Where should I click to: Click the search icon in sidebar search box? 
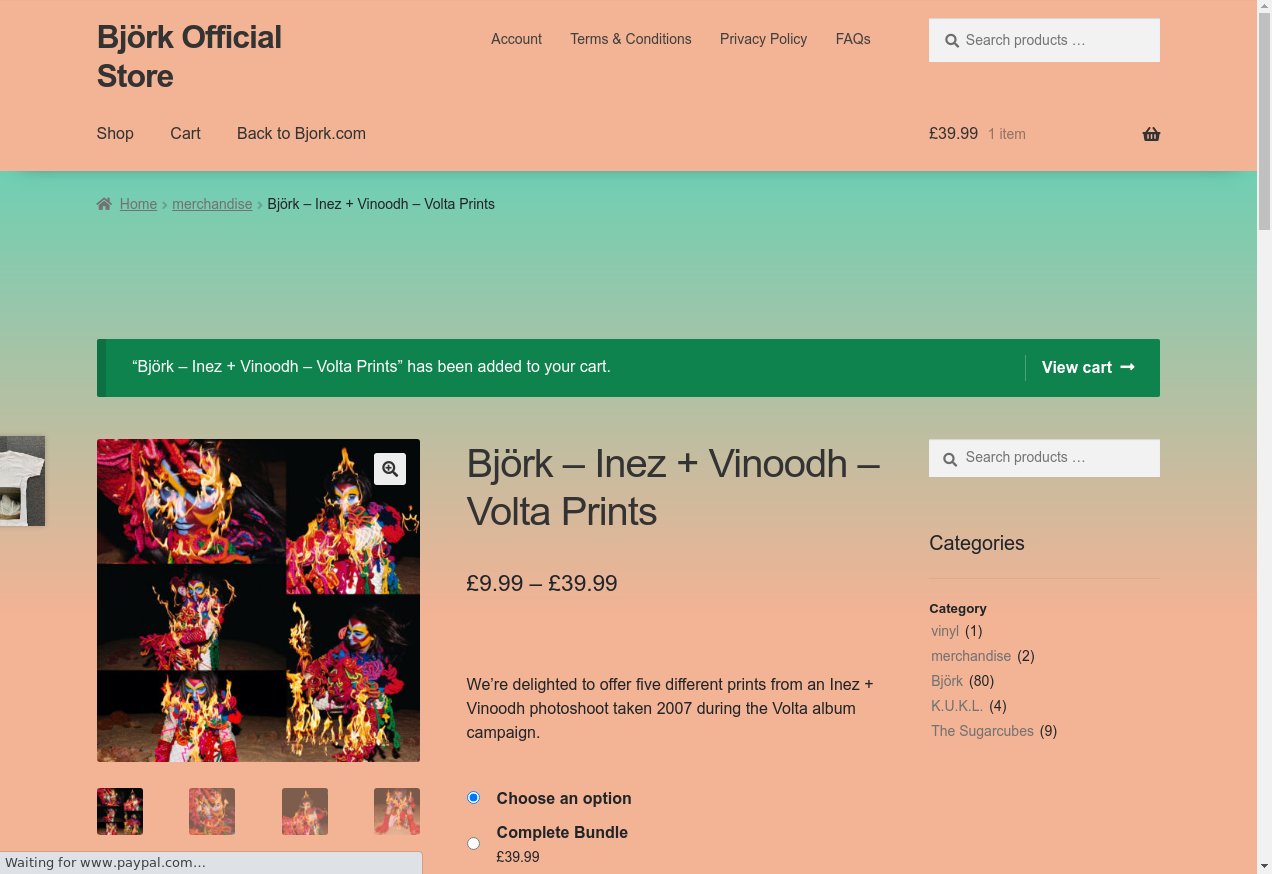click(x=950, y=458)
